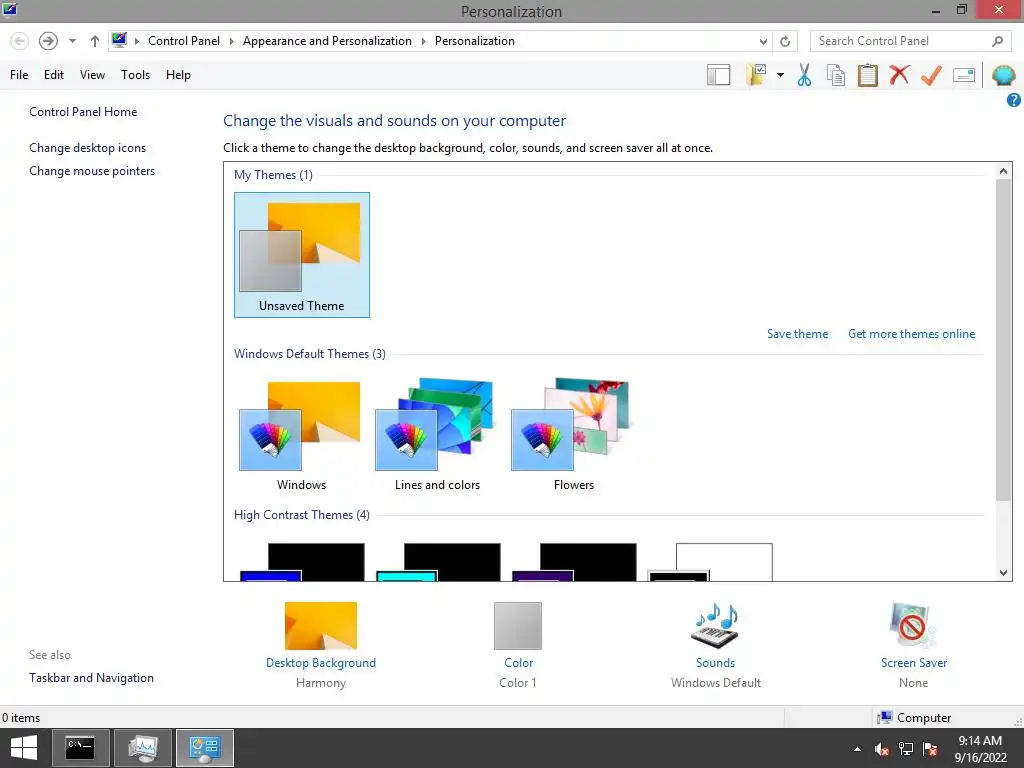Click the Back navigation arrow
The width and height of the screenshot is (1024, 768).
pyautogui.click(x=20, y=41)
